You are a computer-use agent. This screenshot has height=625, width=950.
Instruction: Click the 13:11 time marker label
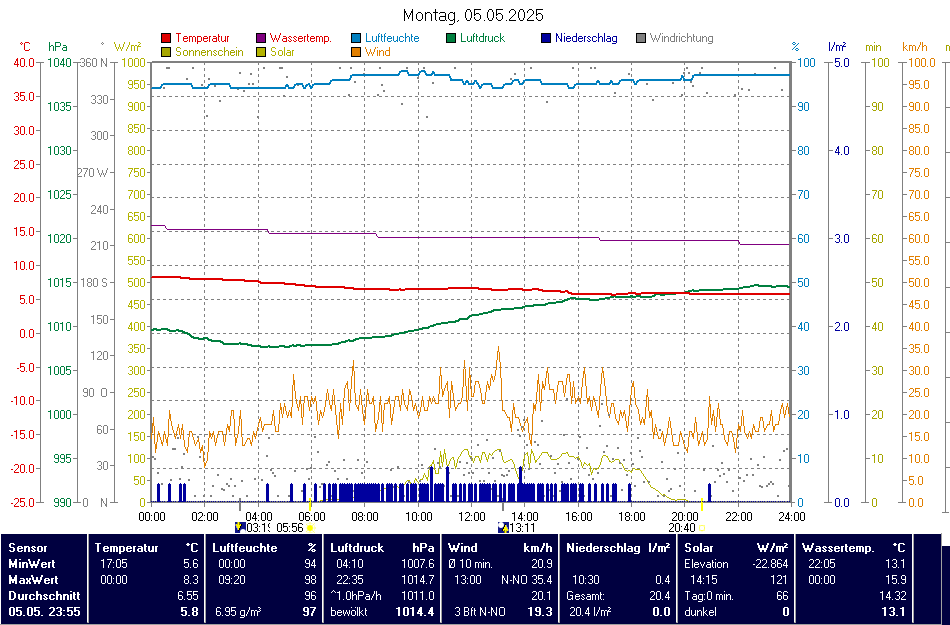[522, 527]
